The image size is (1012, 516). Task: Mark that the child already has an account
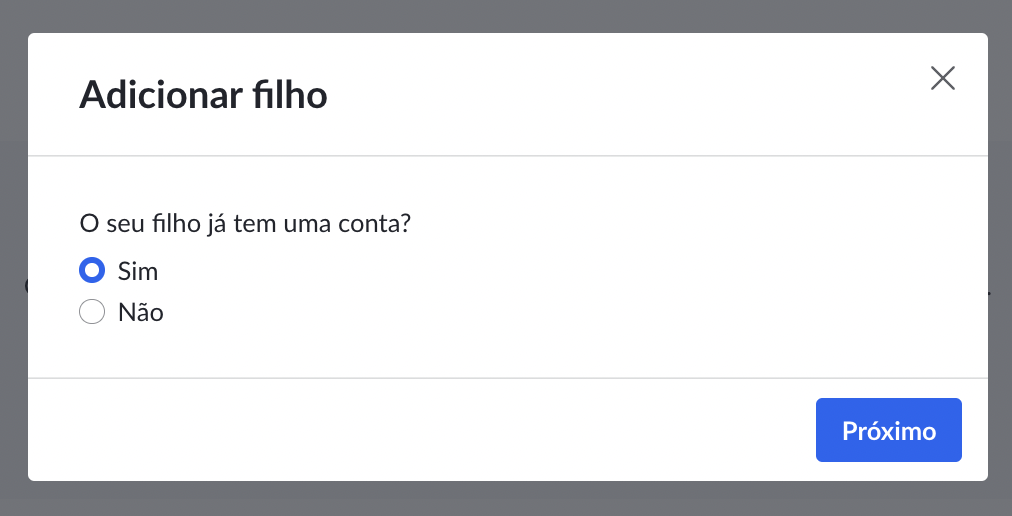pos(92,271)
